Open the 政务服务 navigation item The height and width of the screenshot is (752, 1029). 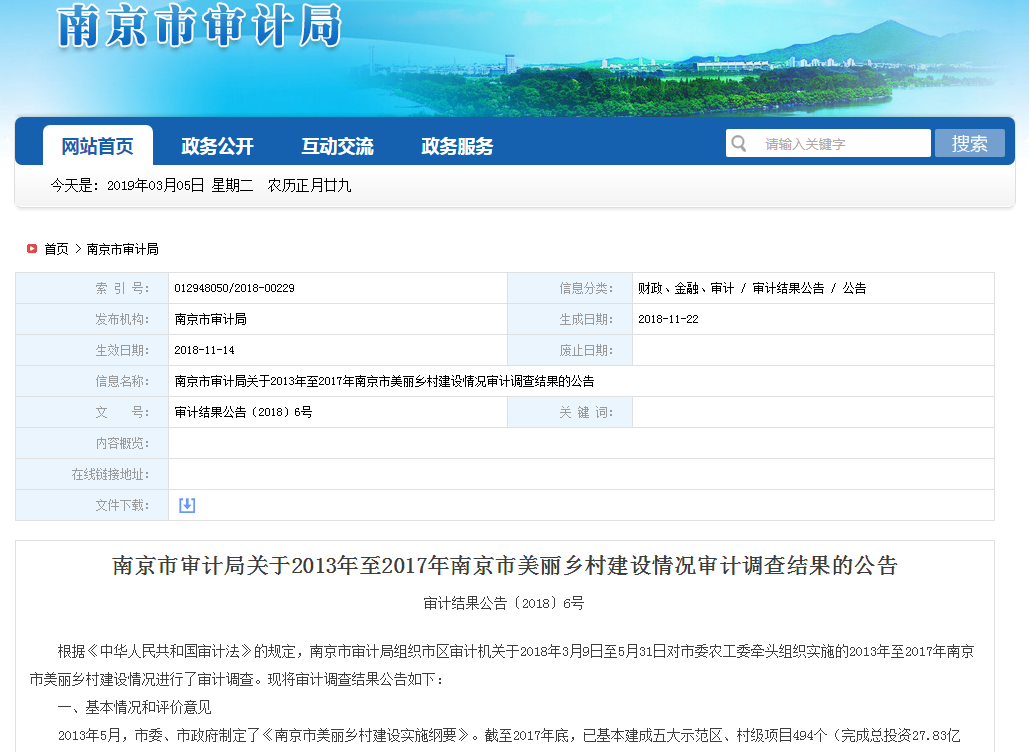click(457, 146)
